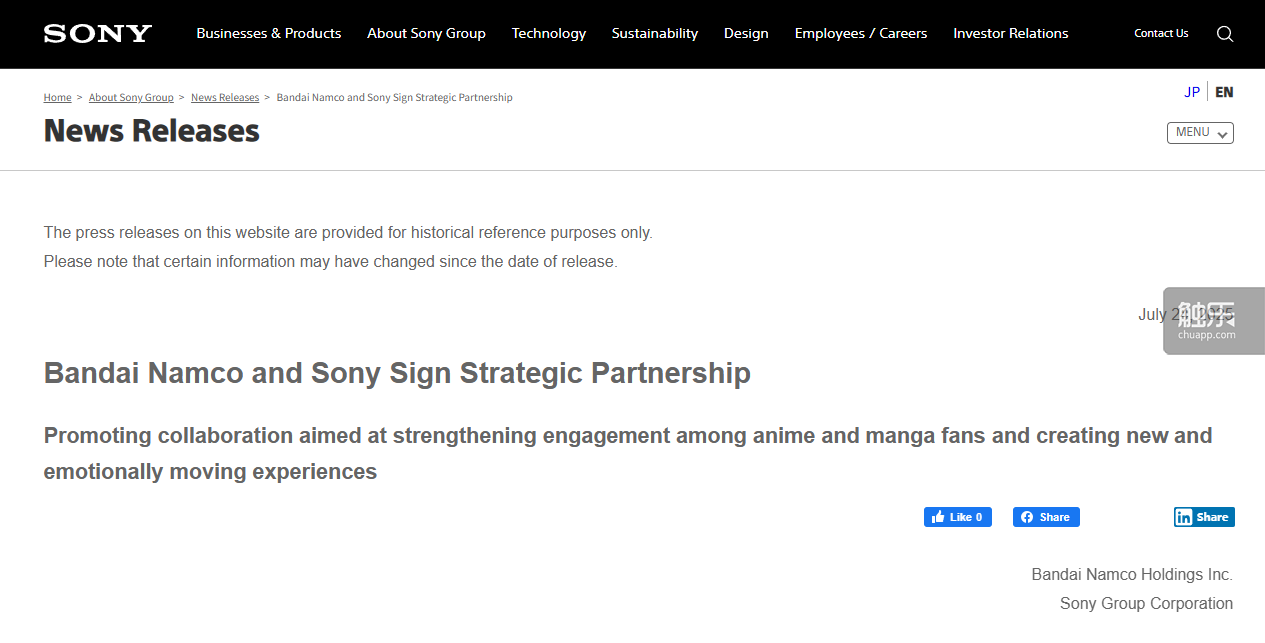Open Employees / Careers menu

[861, 34]
